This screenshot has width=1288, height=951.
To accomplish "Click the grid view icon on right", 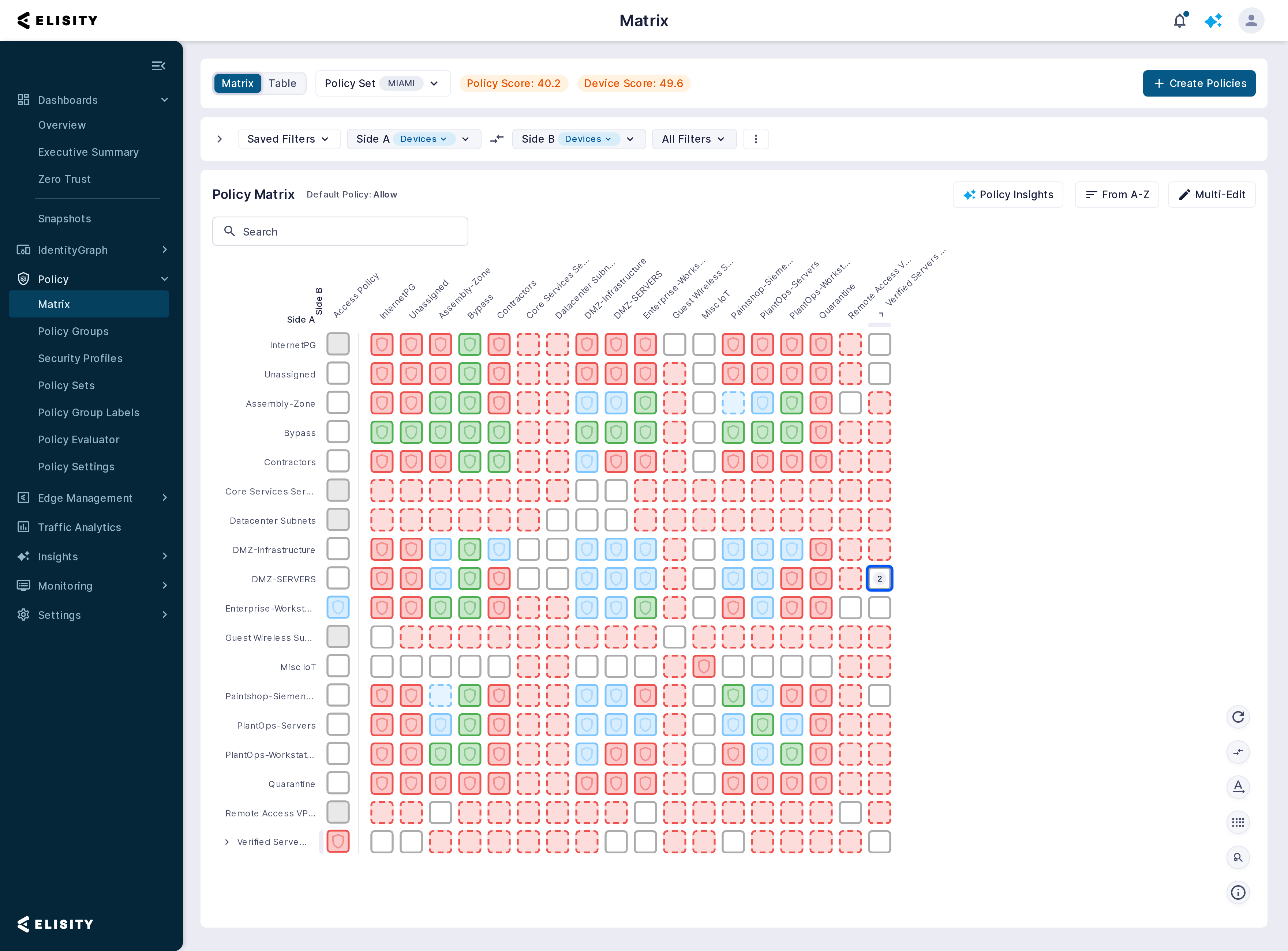I will click(1238, 822).
